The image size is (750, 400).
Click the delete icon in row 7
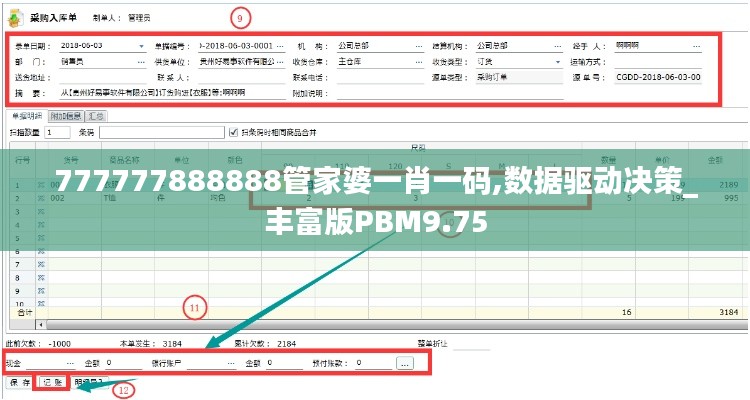(41, 264)
